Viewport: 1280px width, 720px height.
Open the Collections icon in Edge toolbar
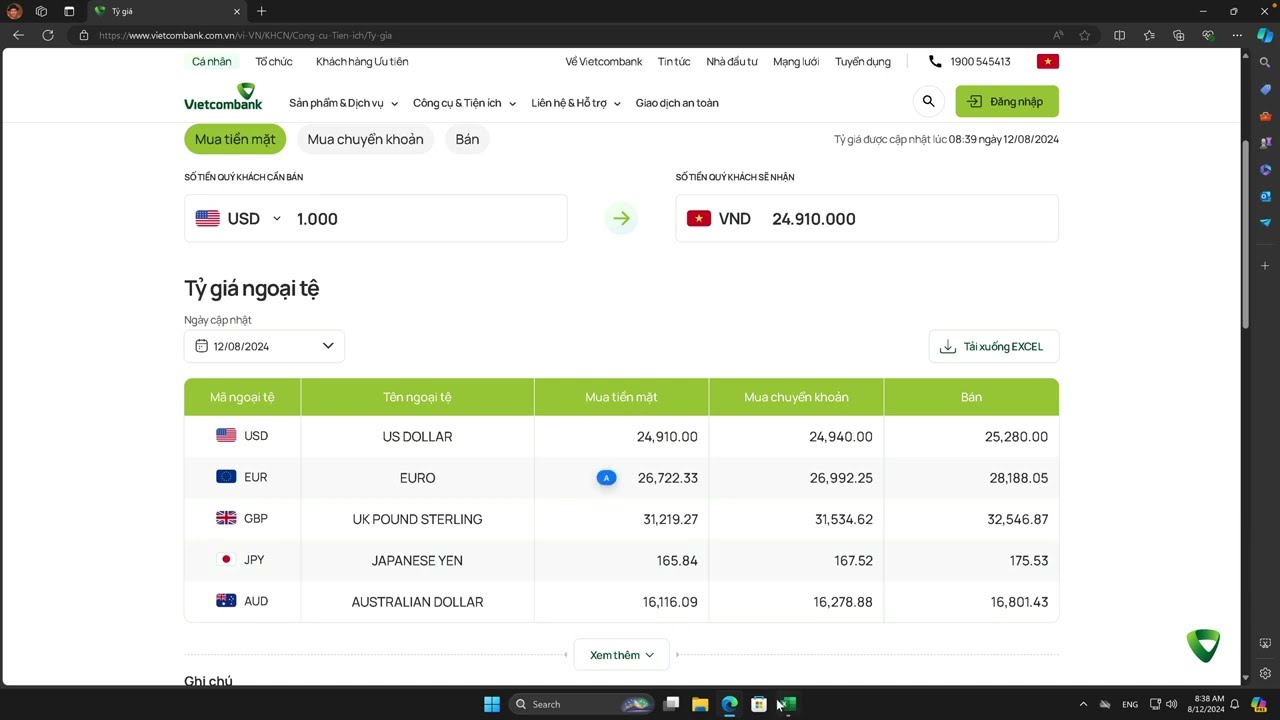(1178, 35)
